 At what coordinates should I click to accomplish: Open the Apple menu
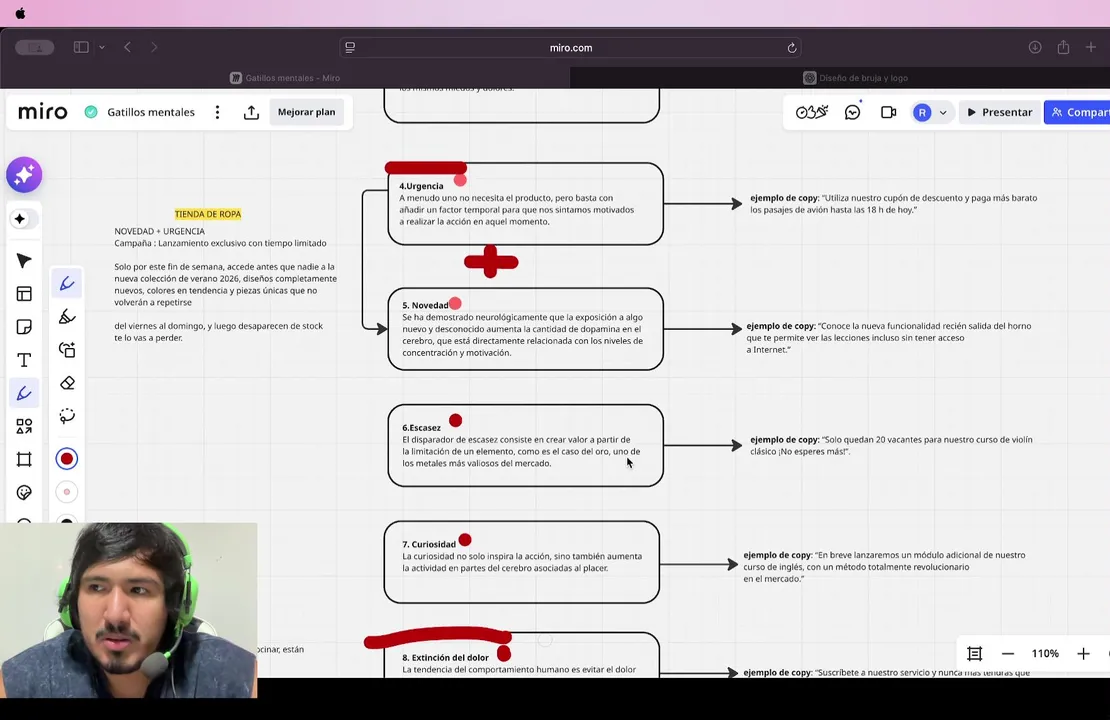[20, 13]
